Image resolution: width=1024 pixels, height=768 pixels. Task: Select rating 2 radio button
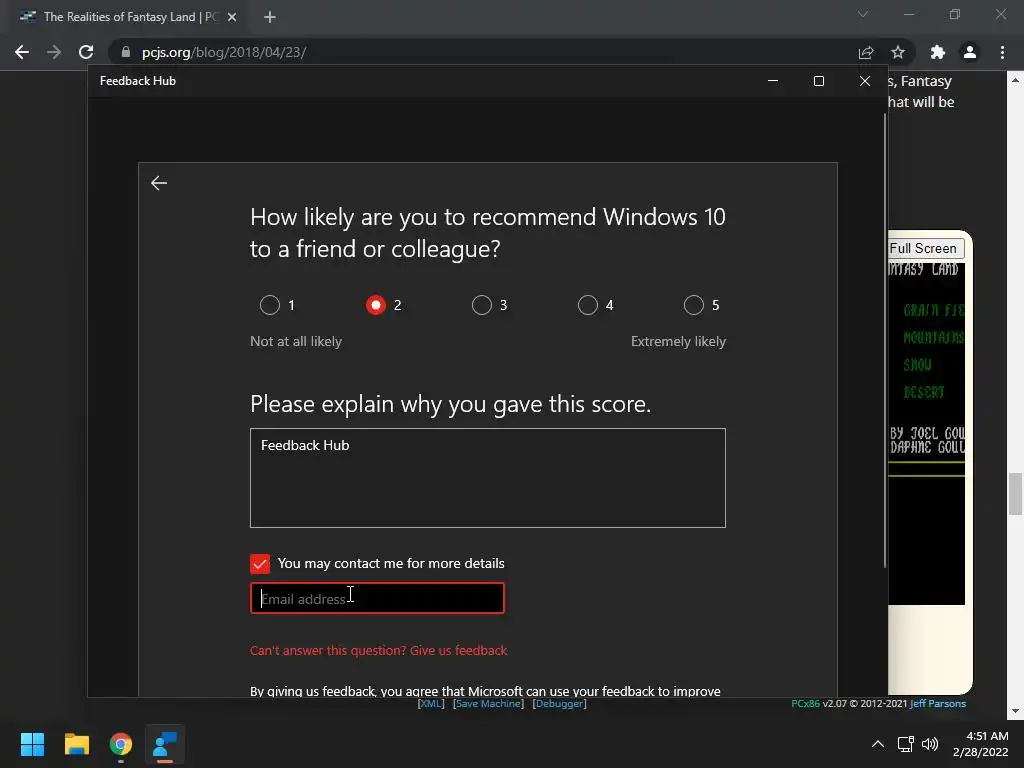point(376,305)
